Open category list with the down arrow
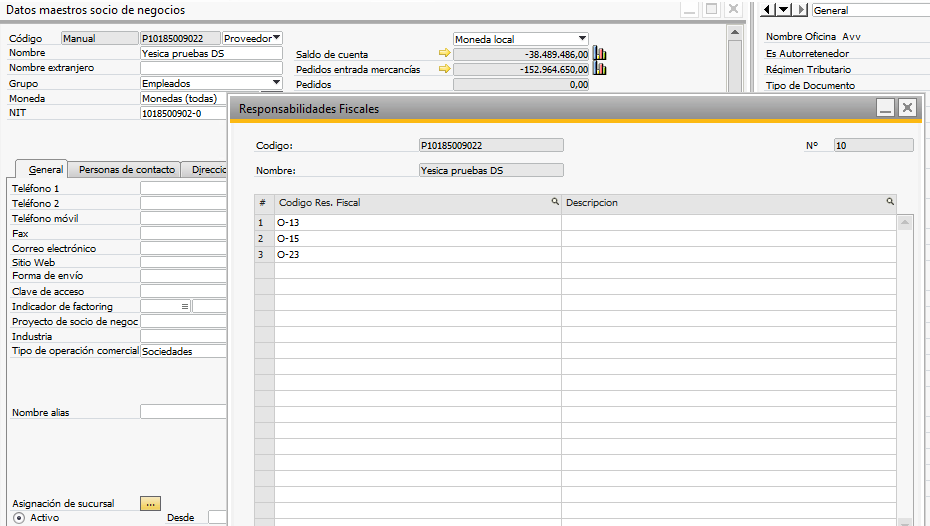This screenshot has height=526, width=930. [x=784, y=9]
